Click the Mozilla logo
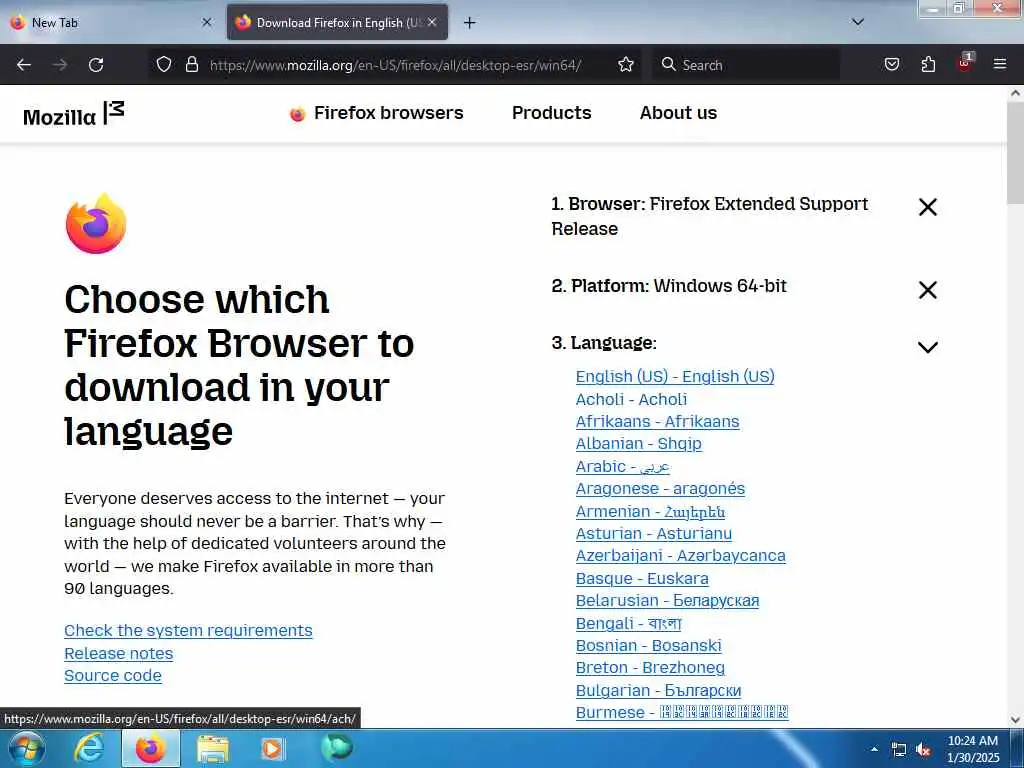Screen dimensions: 1024x768 (x=74, y=114)
